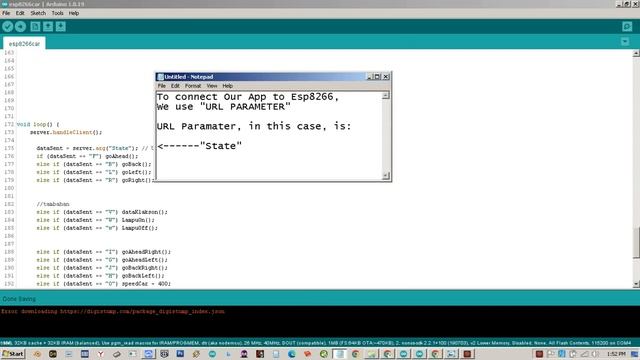640x360 pixels.
Task: Create a new sketch with the New icon
Action: [35, 27]
